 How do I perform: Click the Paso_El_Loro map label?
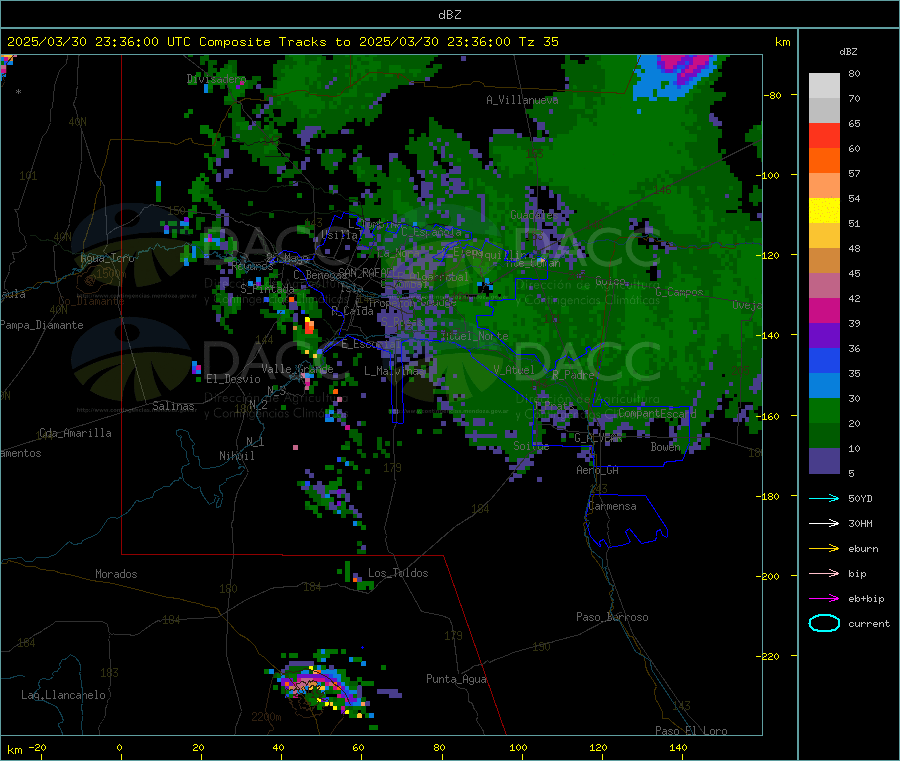(691, 731)
